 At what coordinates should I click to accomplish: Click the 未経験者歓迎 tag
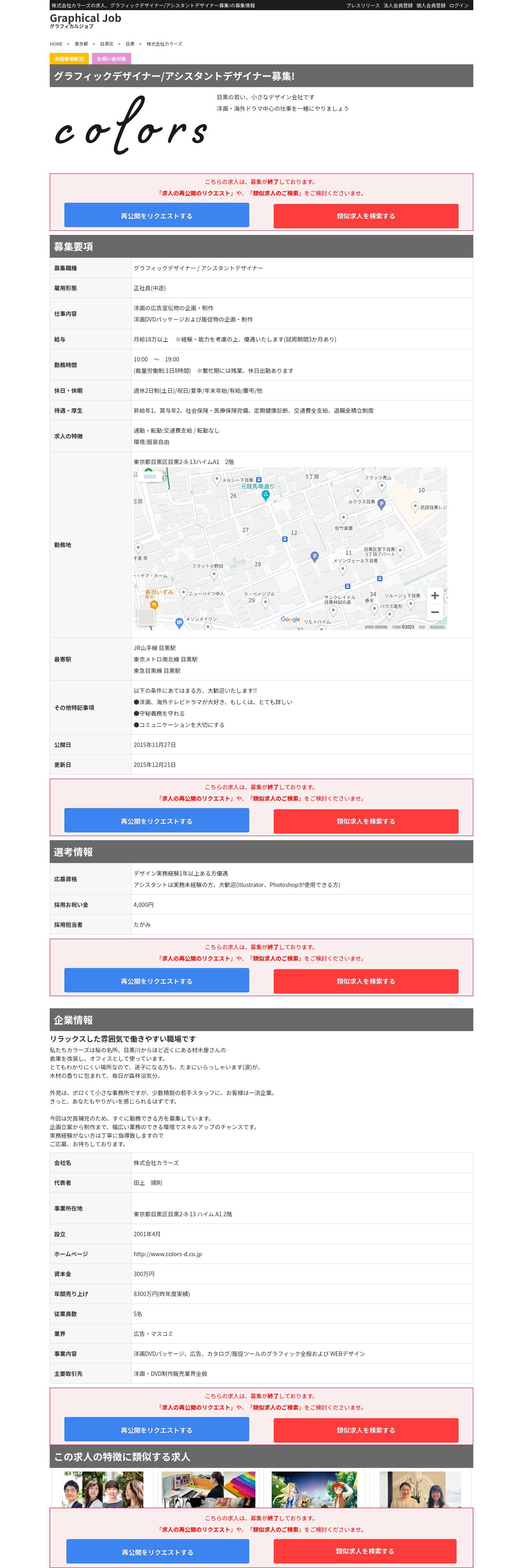click(69, 59)
